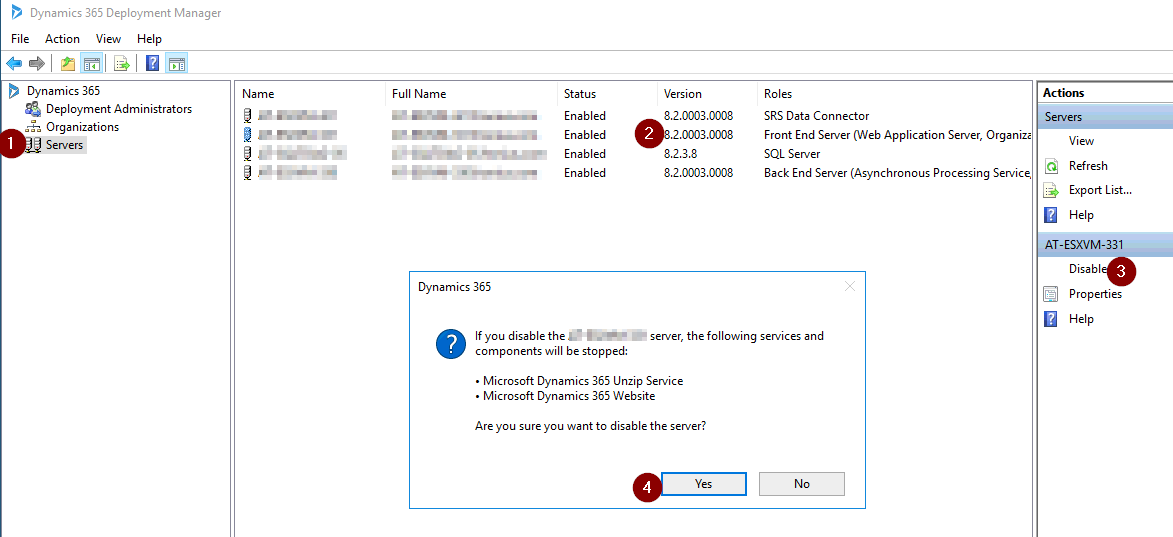Image resolution: width=1173 pixels, height=537 pixels.
Task: Click the Front End Server role text
Action: pyautogui.click(x=897, y=135)
